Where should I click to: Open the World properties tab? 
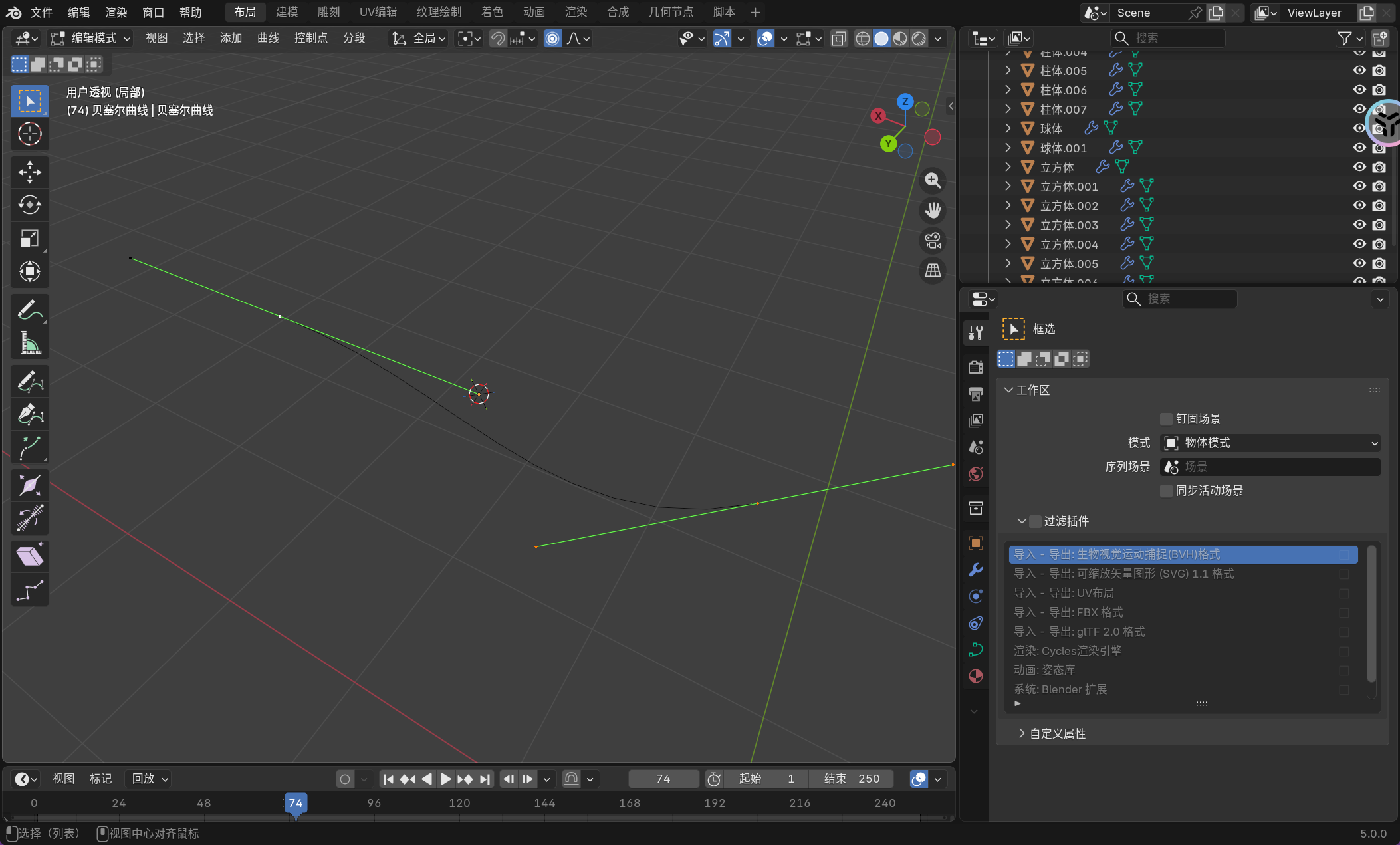[975, 474]
